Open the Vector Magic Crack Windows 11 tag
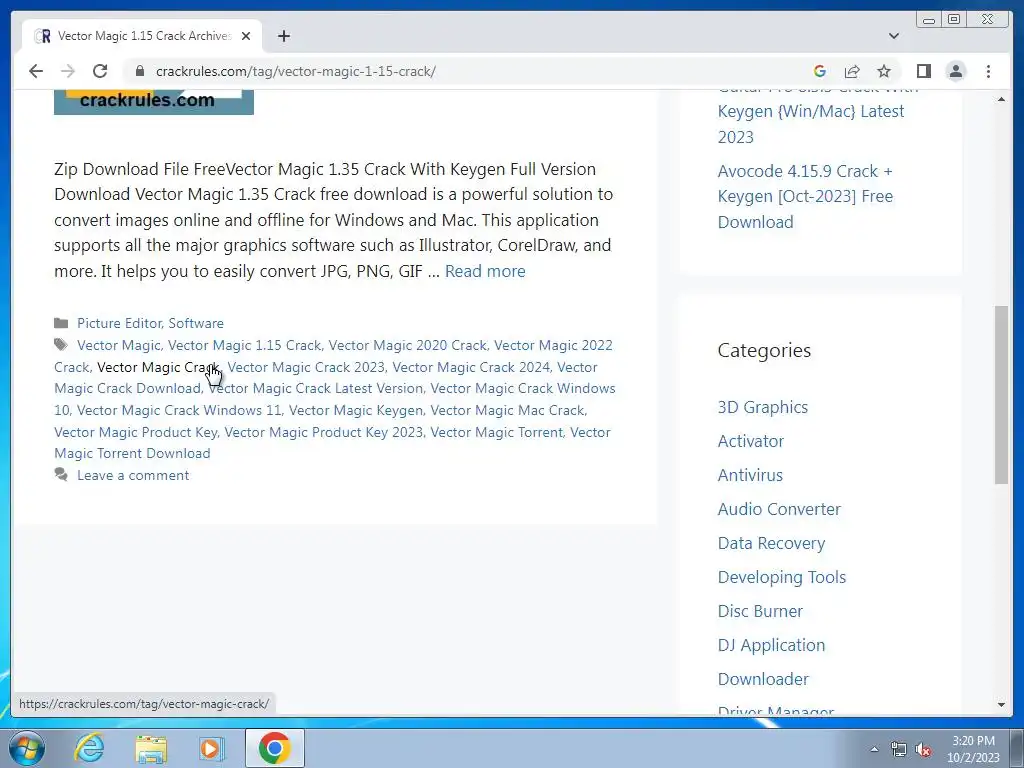The image size is (1024, 768). tap(180, 410)
